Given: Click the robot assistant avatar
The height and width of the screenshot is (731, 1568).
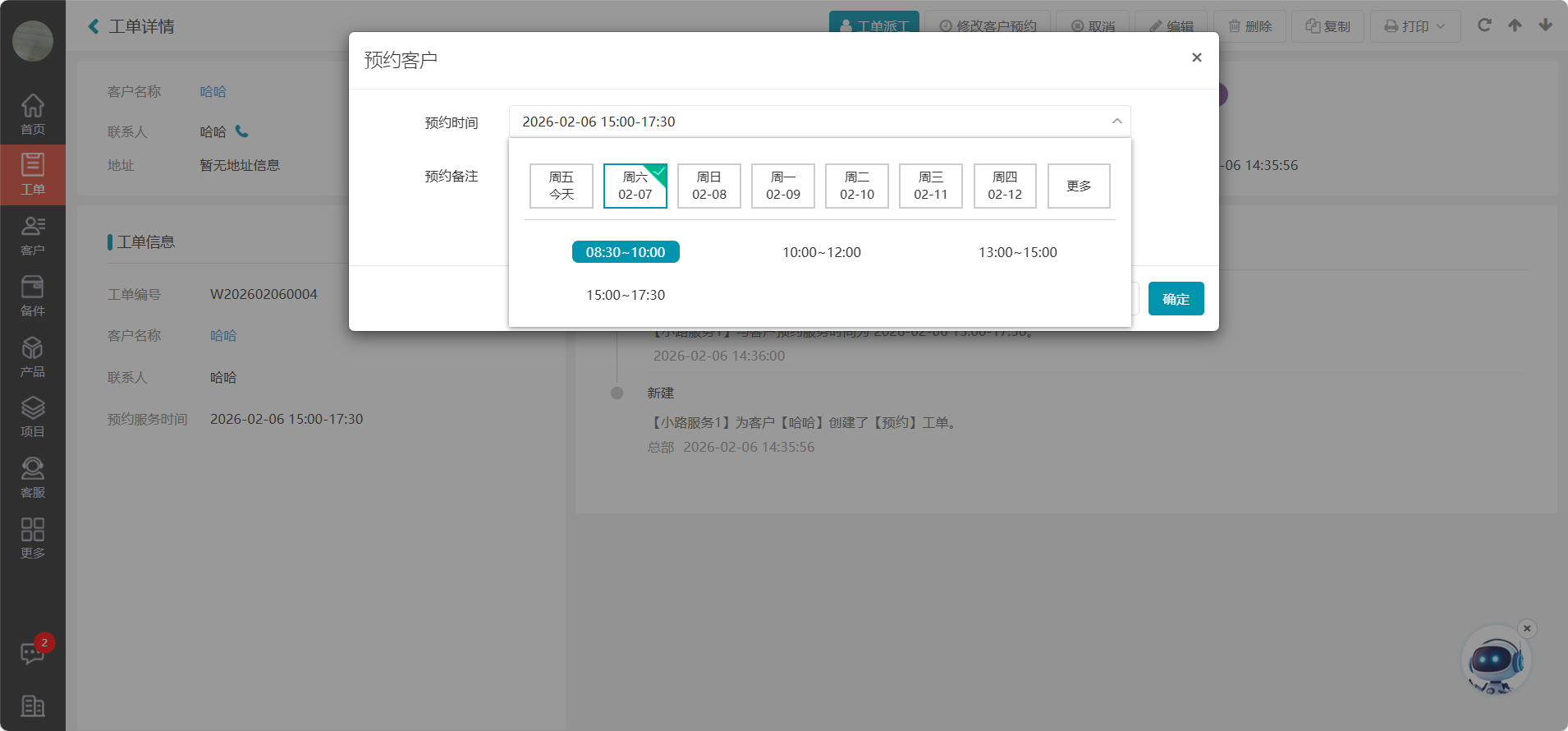Looking at the screenshot, I should coord(1495,661).
